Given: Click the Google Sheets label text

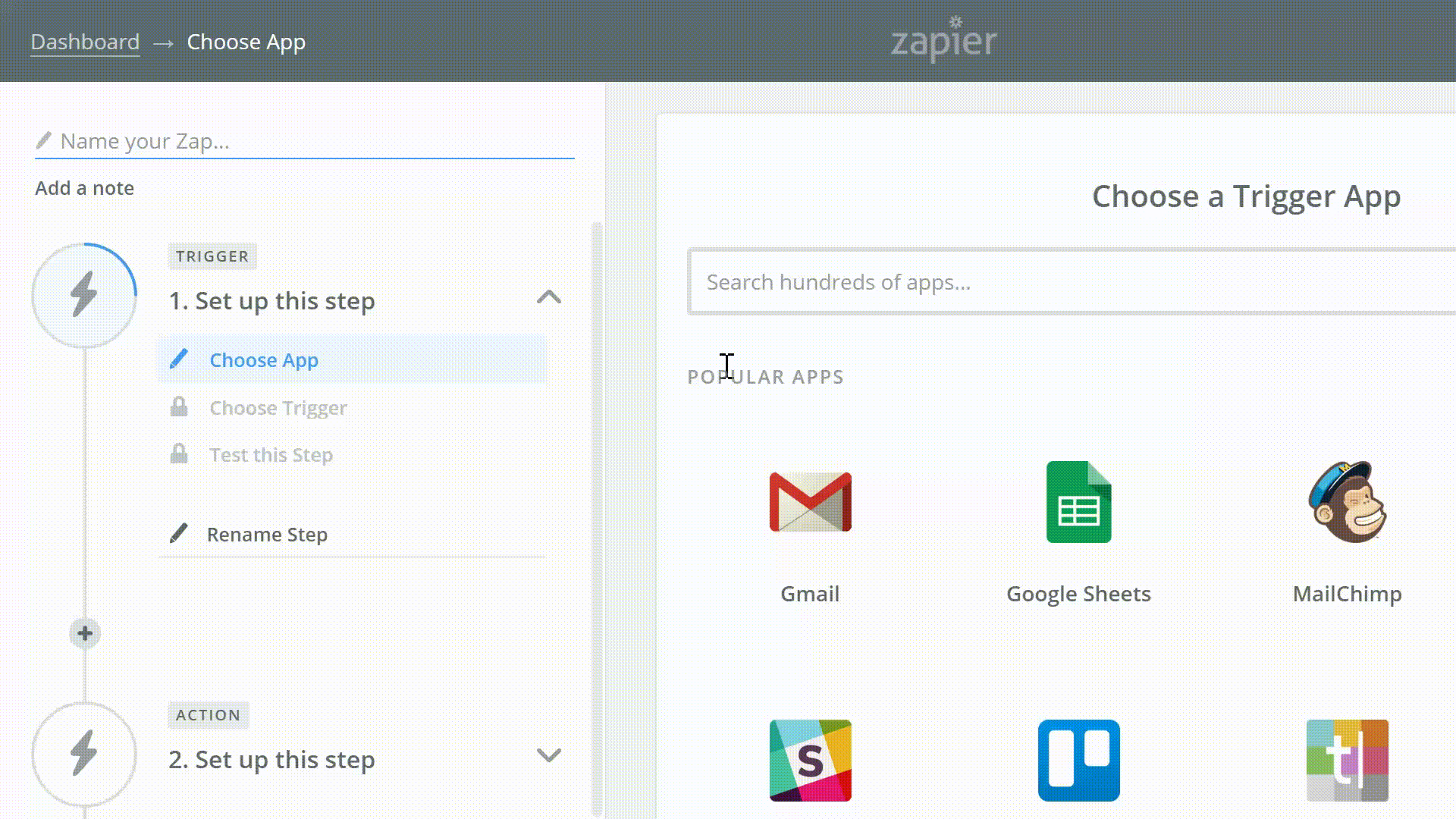Looking at the screenshot, I should pyautogui.click(x=1078, y=594).
